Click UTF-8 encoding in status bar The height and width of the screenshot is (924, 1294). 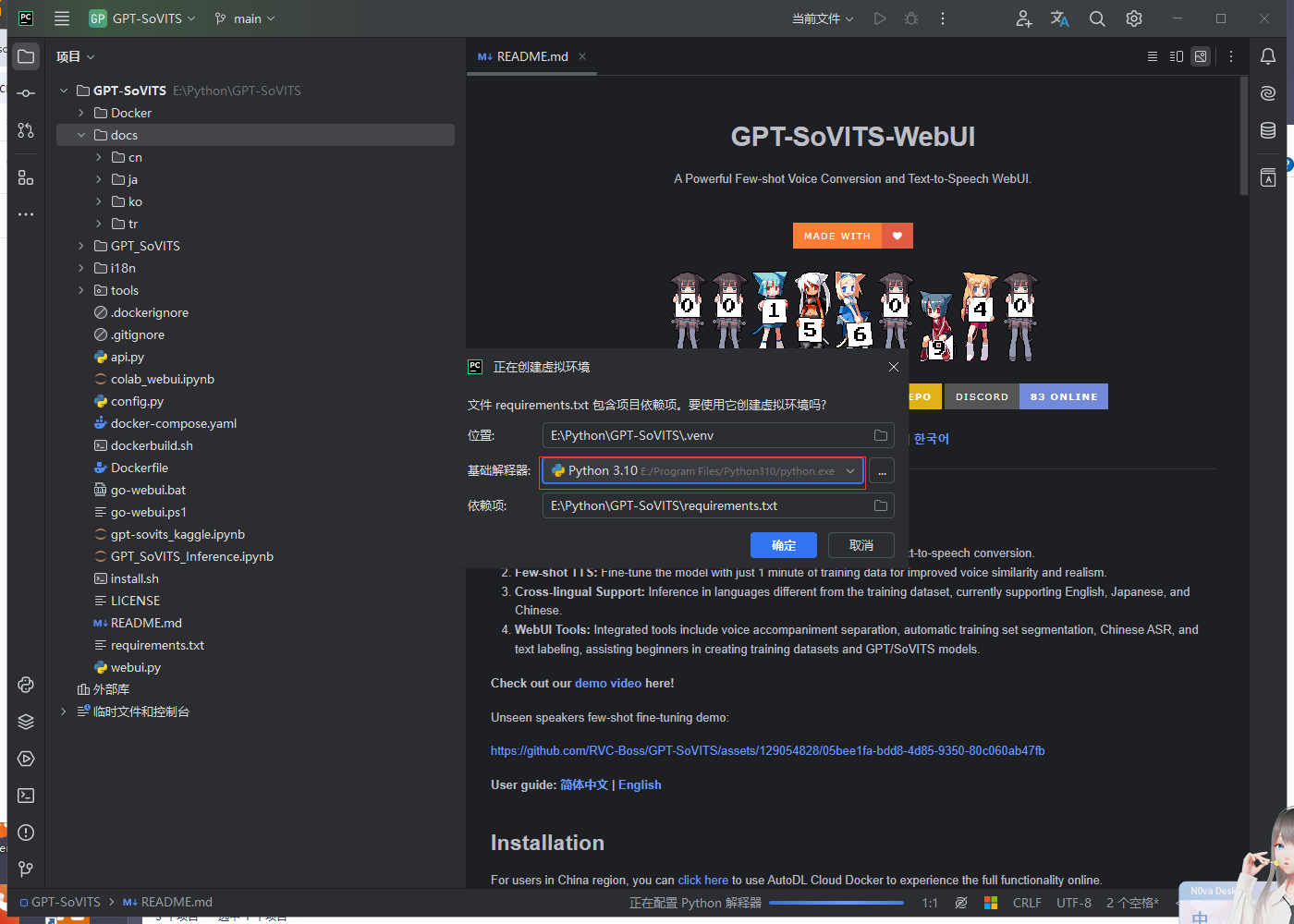1074,903
